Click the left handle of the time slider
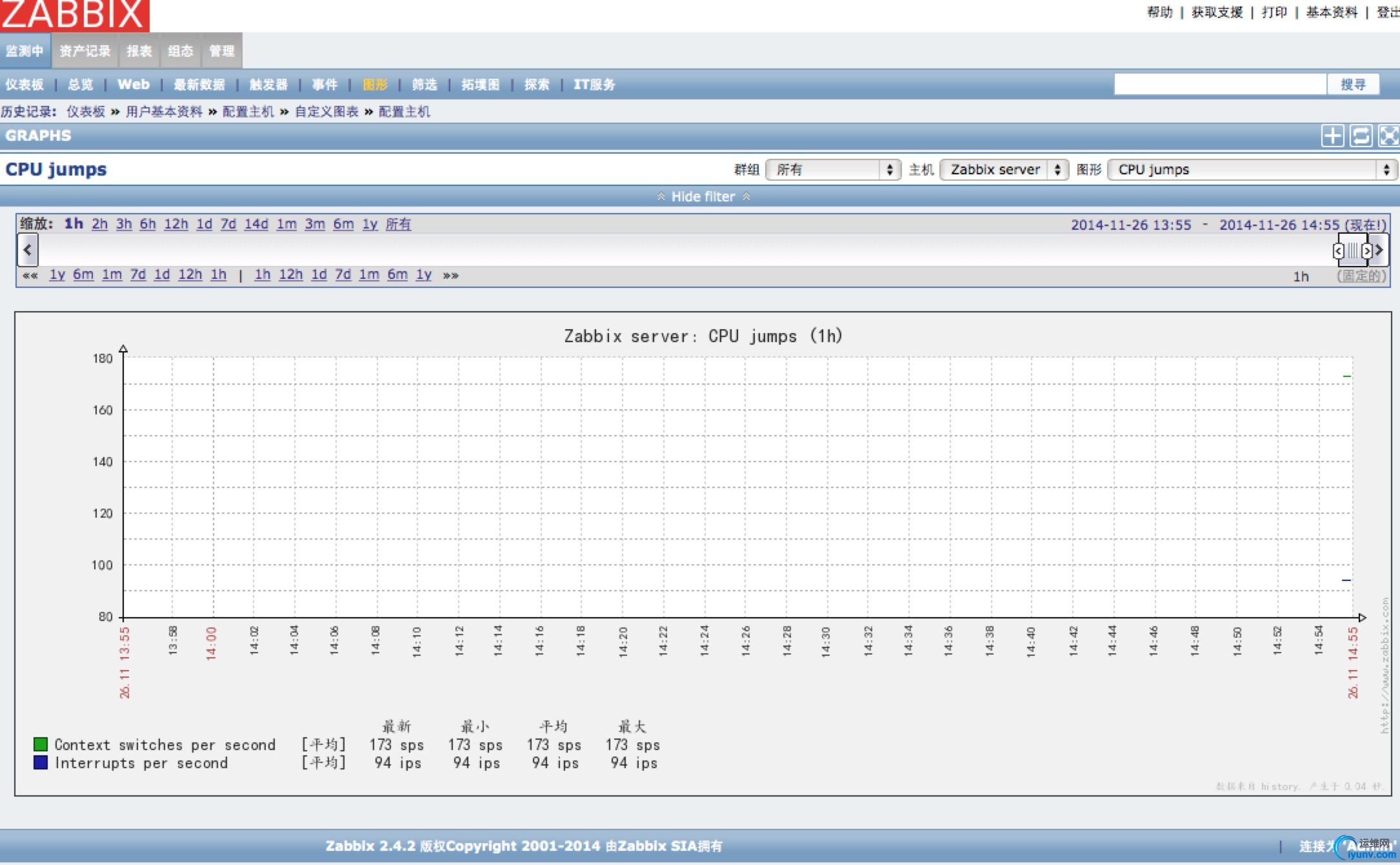 [x=1339, y=250]
